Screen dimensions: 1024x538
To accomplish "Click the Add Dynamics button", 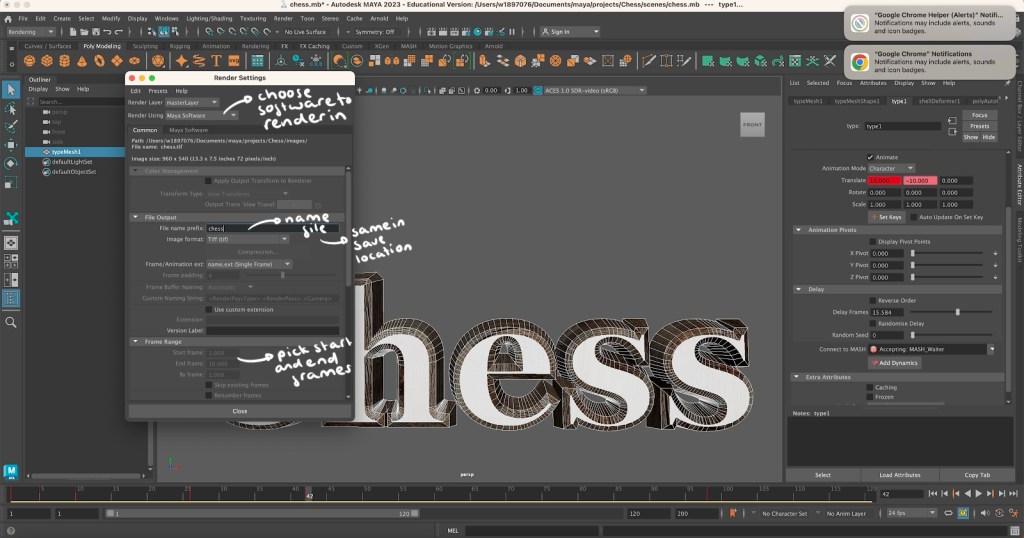I will click(896, 362).
